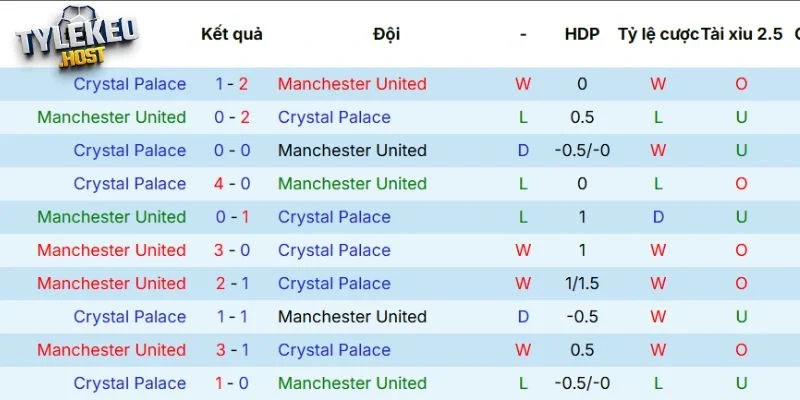Open the 3 - 1 score result
Image resolution: width=800 pixels, height=400 pixels.
click(x=231, y=350)
